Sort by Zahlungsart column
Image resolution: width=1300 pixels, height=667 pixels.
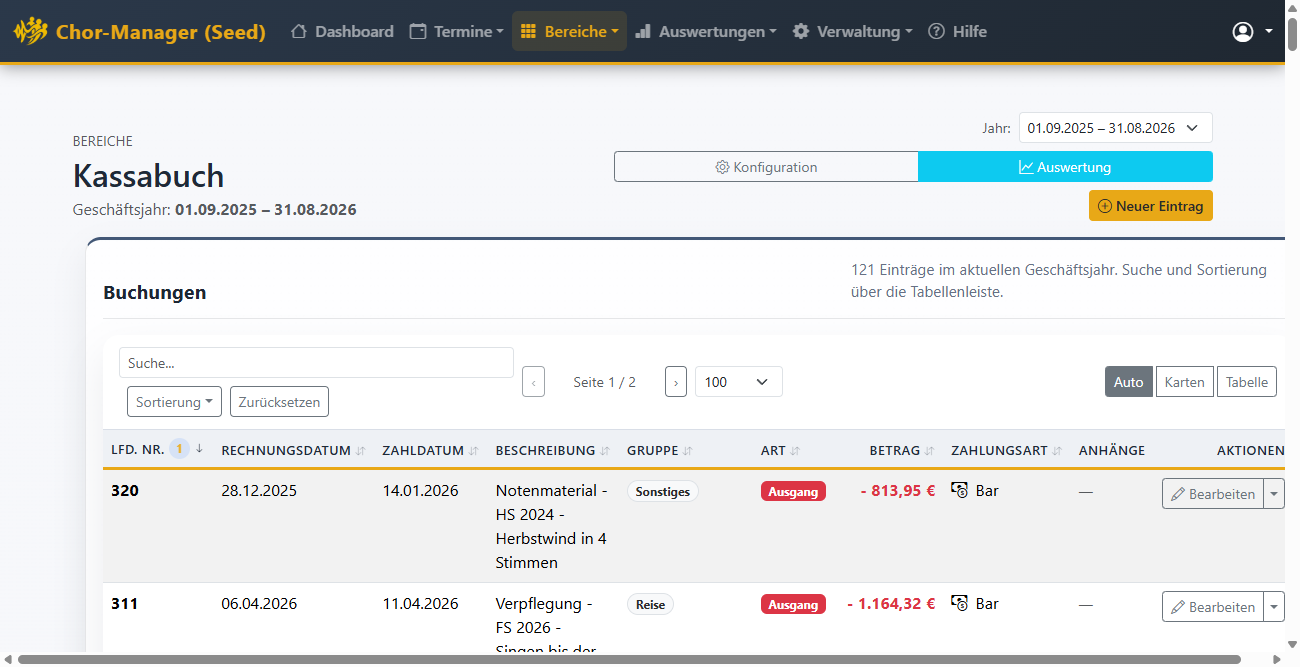[x=1007, y=451]
